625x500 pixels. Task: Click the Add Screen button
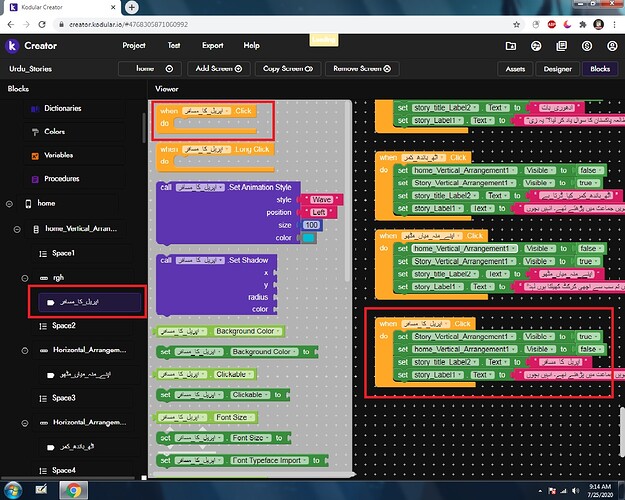(x=218, y=69)
